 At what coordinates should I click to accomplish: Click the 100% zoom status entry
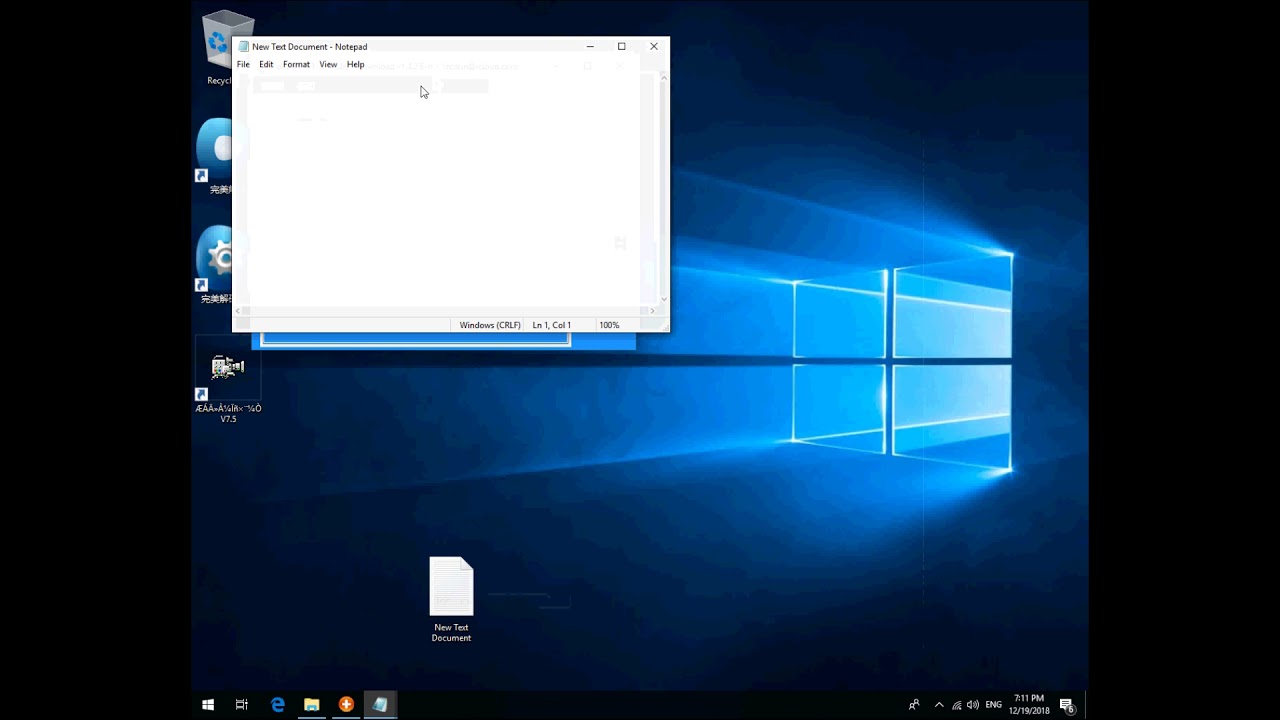609,325
